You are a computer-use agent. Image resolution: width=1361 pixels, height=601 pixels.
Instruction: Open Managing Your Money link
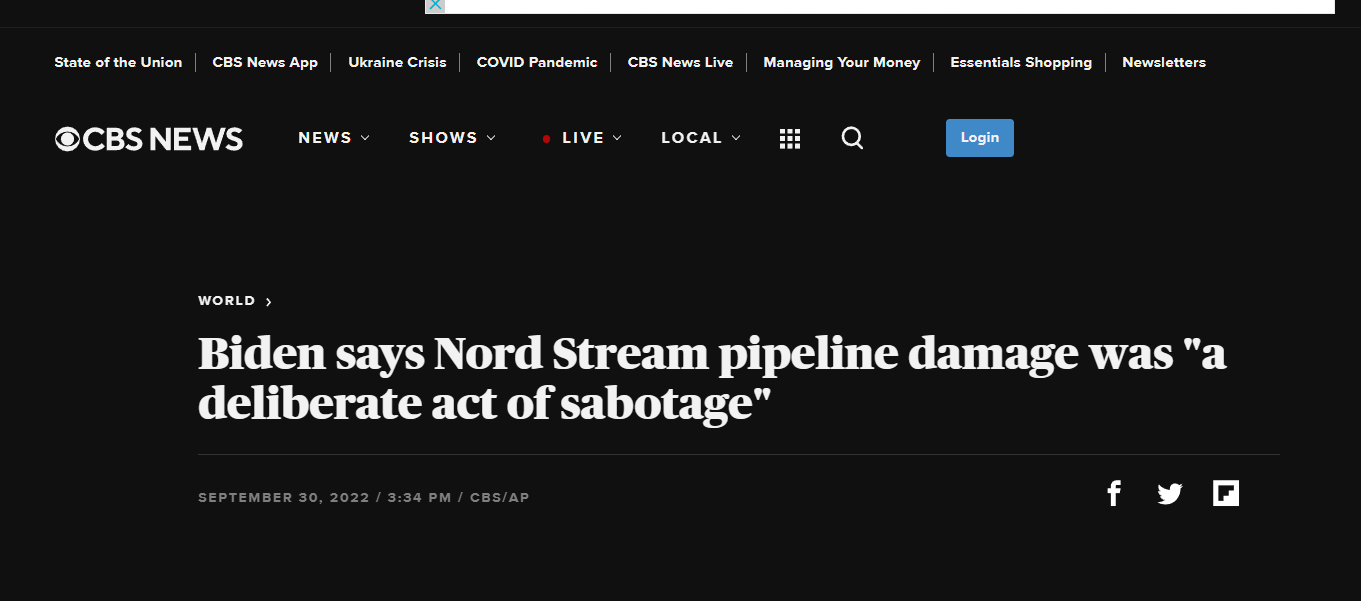pos(841,62)
